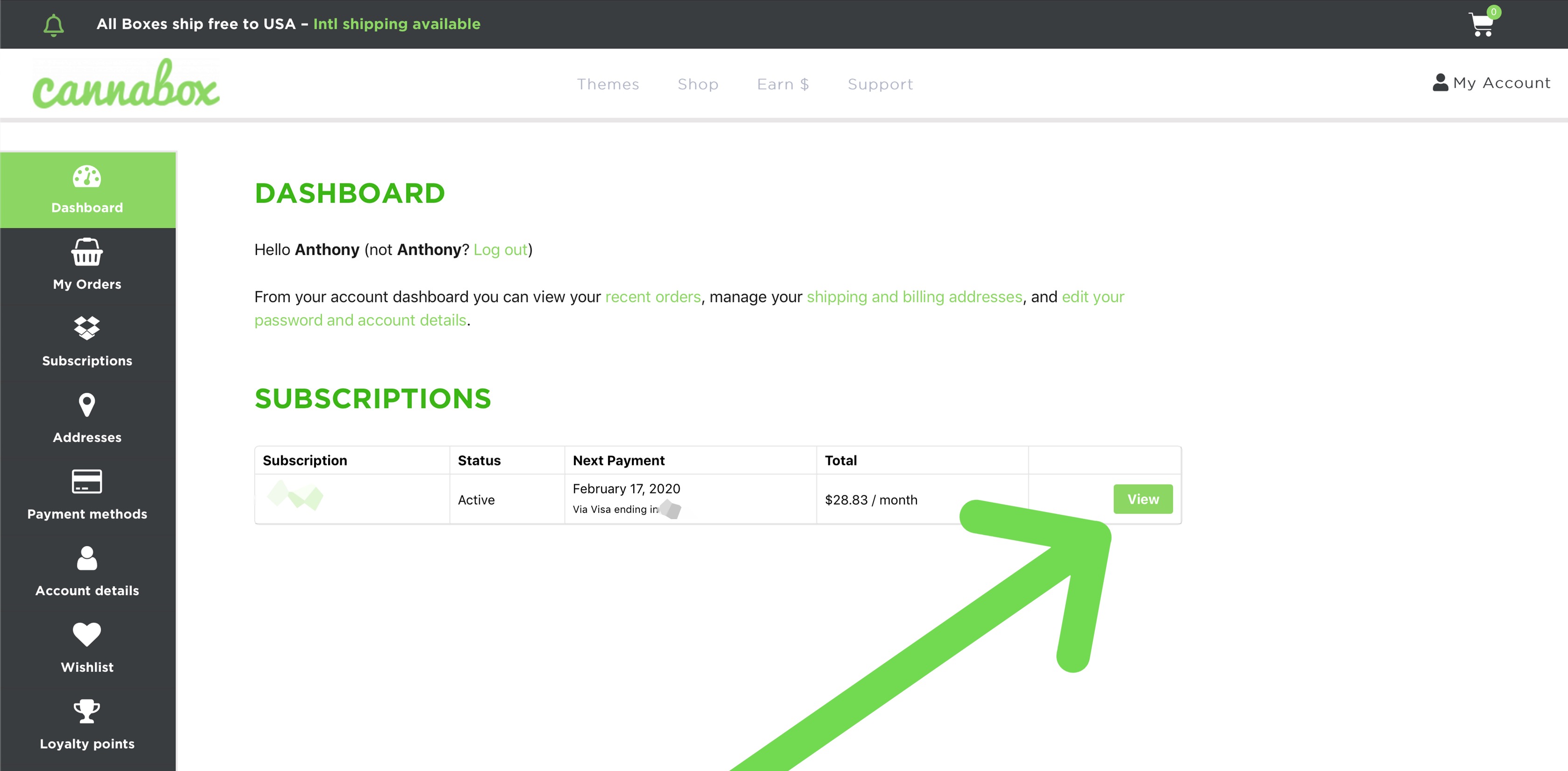
Task: Click the Loyalty points trophy icon
Action: pyautogui.click(x=87, y=711)
